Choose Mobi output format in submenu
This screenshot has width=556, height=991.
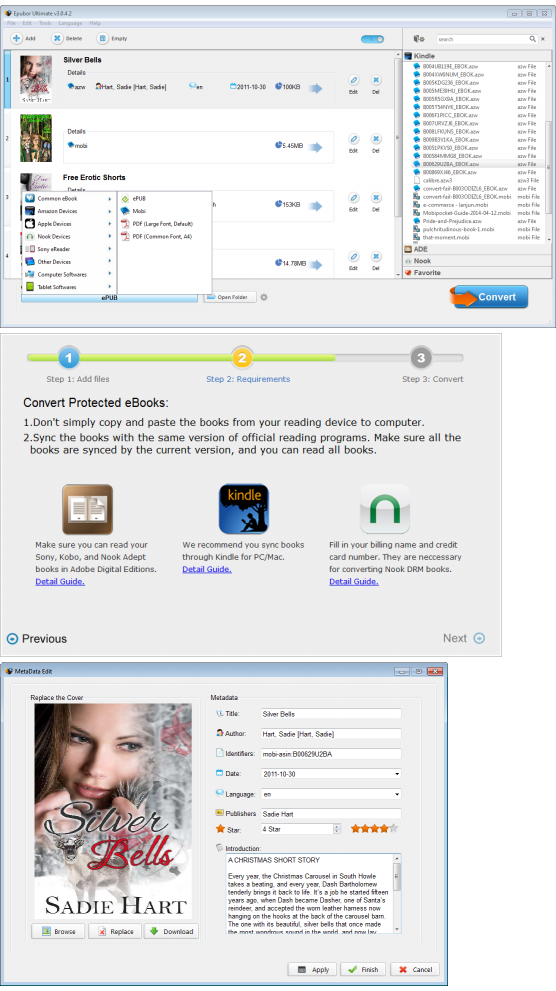(x=164, y=211)
